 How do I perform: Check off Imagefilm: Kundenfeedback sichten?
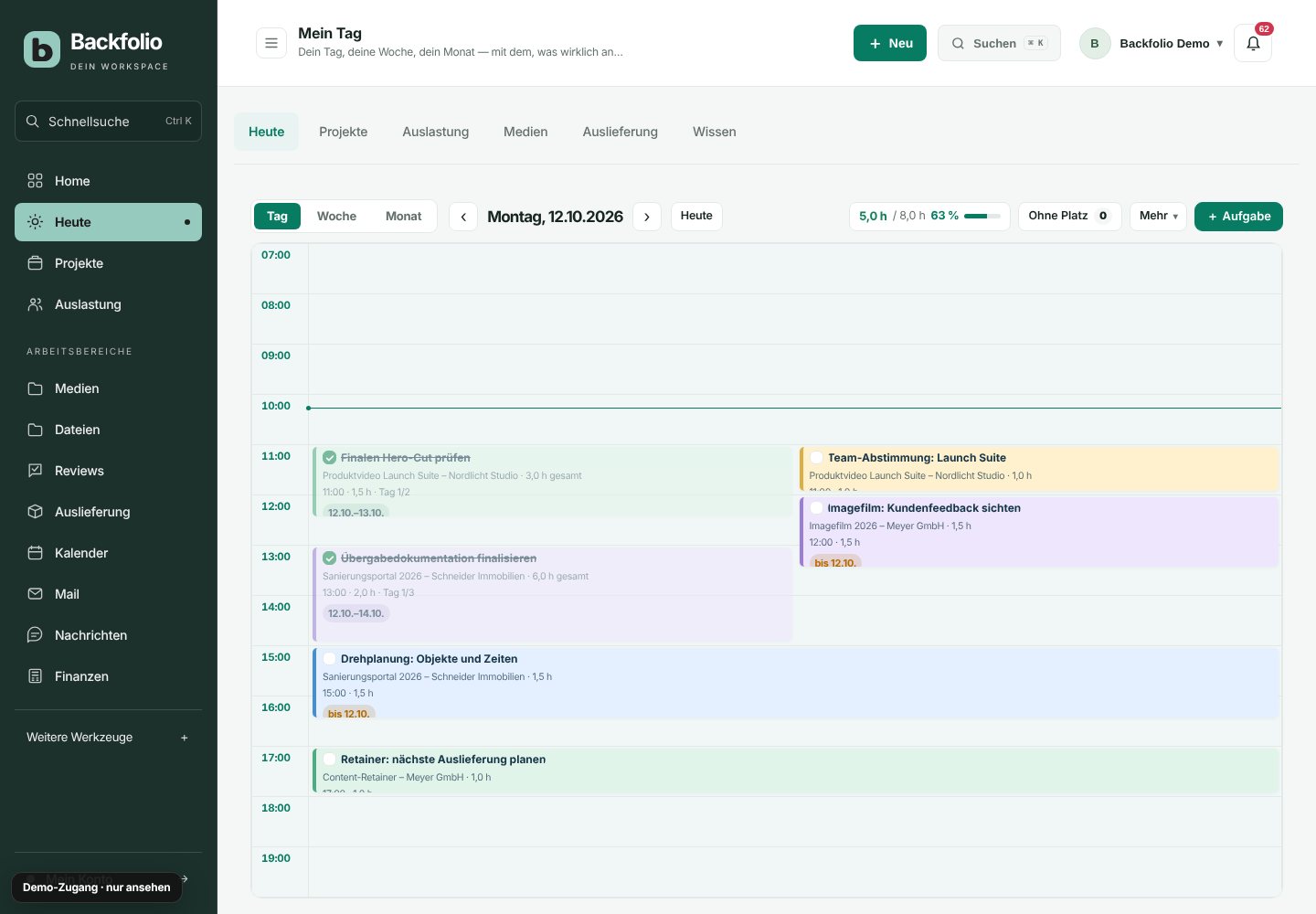coord(816,508)
